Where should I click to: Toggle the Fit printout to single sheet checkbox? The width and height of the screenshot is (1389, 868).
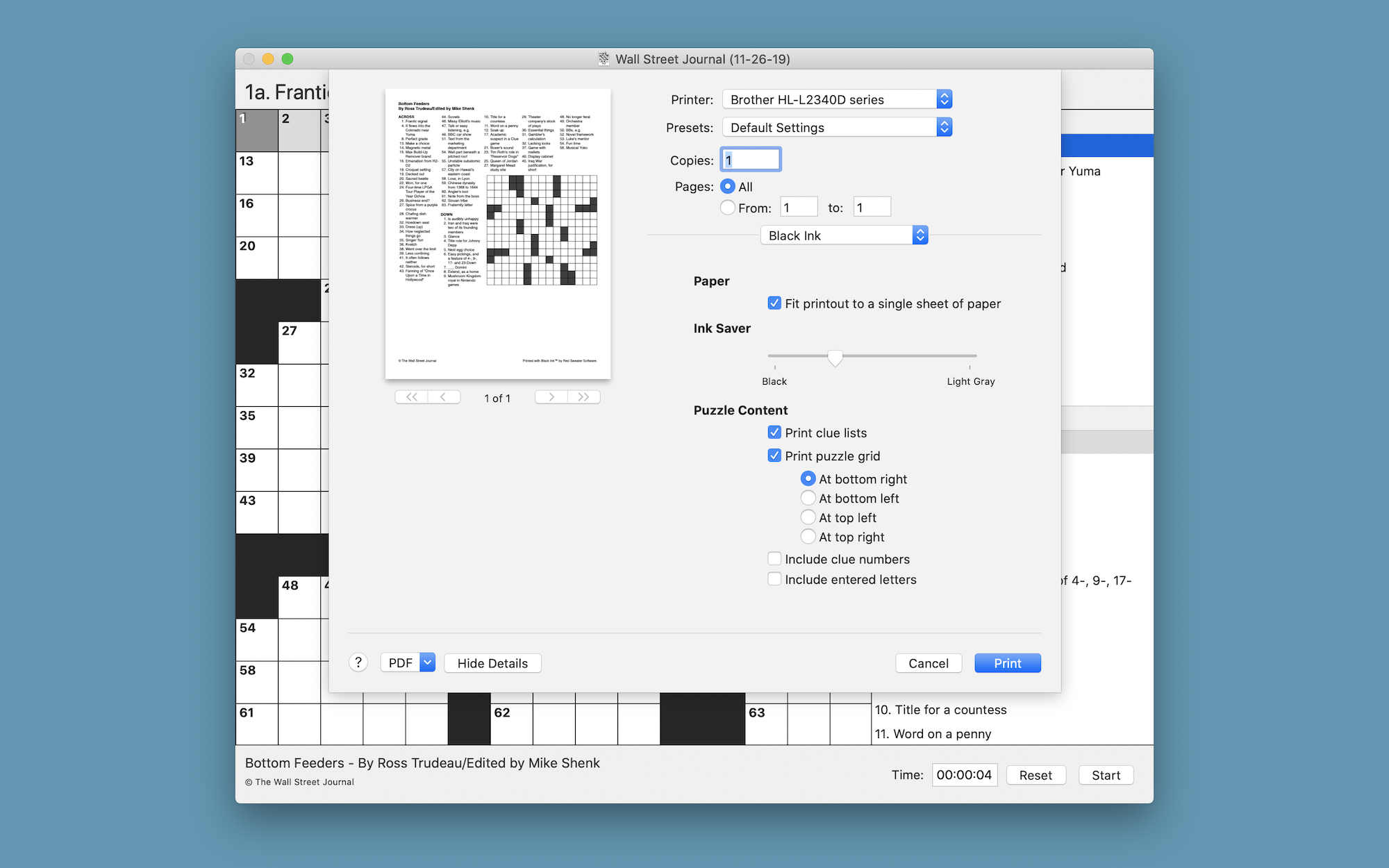(x=775, y=303)
